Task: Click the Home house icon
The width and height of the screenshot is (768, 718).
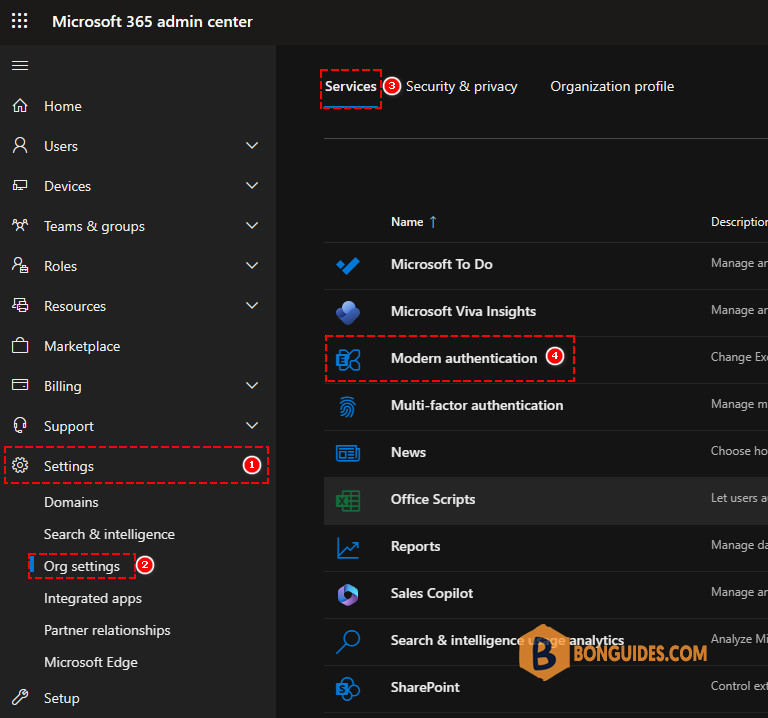Action: click(x=20, y=105)
